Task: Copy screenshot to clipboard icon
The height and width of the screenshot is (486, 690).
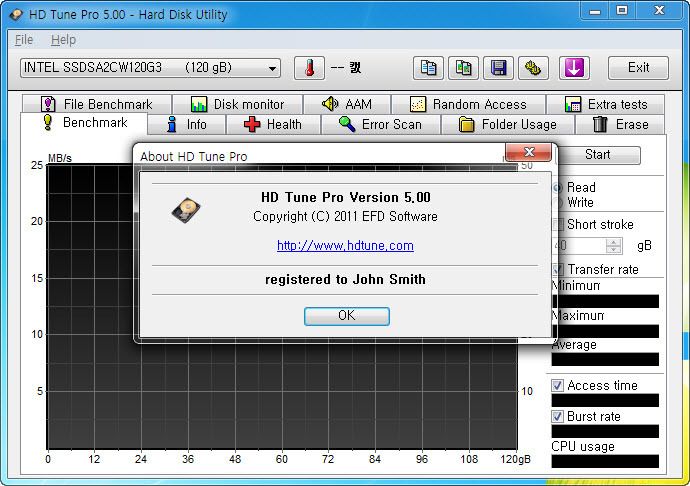Action: [463, 68]
